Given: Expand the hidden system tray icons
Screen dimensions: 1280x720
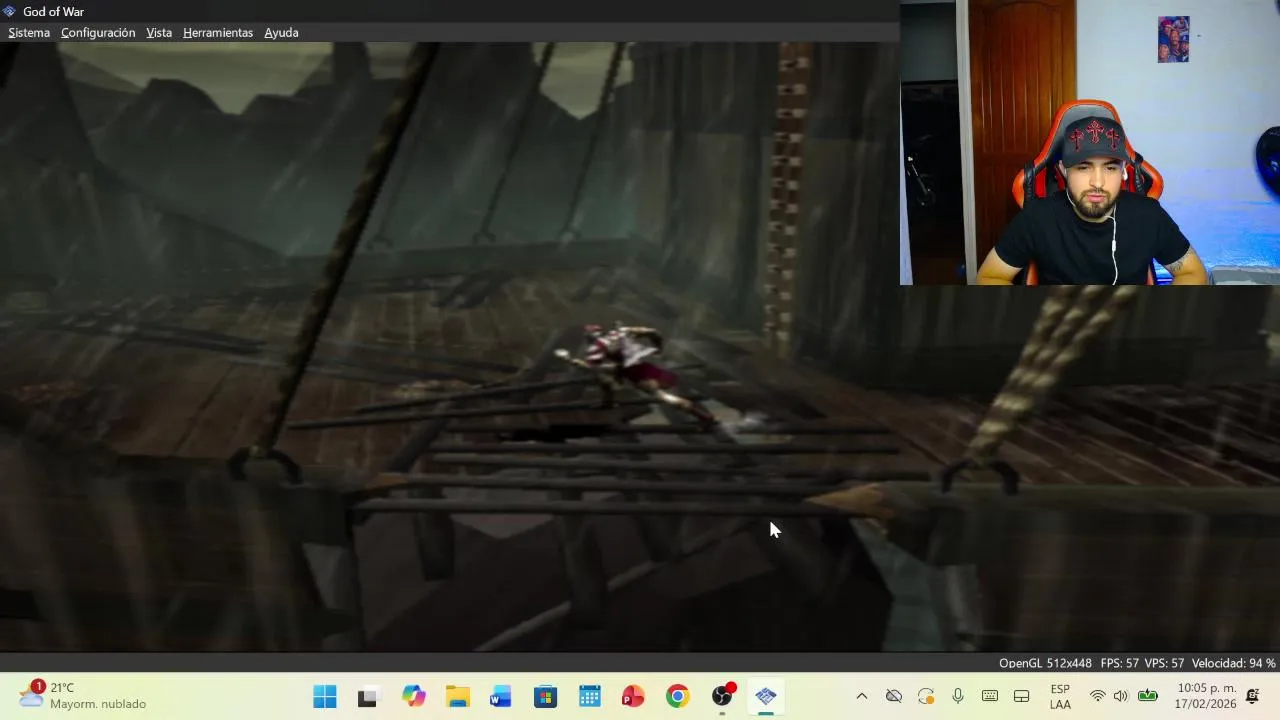Looking at the screenshot, I should pos(862,696).
